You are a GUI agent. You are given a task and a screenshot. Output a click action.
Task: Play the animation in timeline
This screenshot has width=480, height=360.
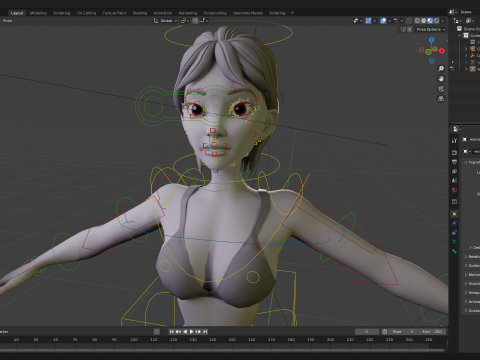pos(192,332)
